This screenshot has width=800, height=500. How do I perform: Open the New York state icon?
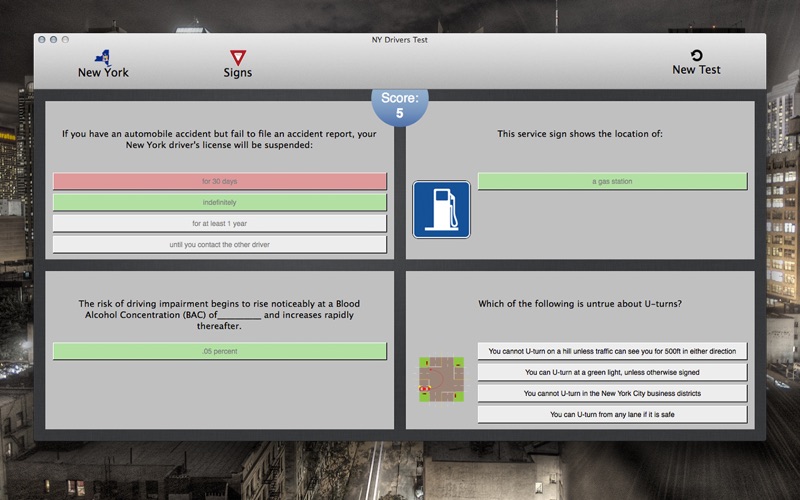pyautogui.click(x=104, y=58)
